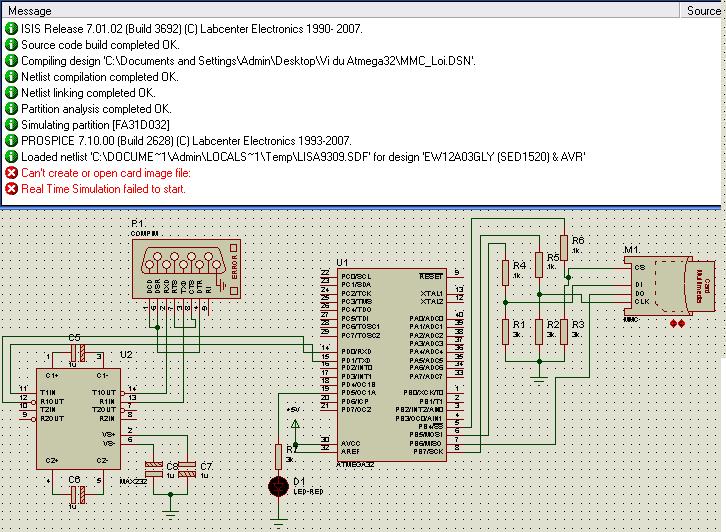Select resistor R7 above the LED

point(278,457)
